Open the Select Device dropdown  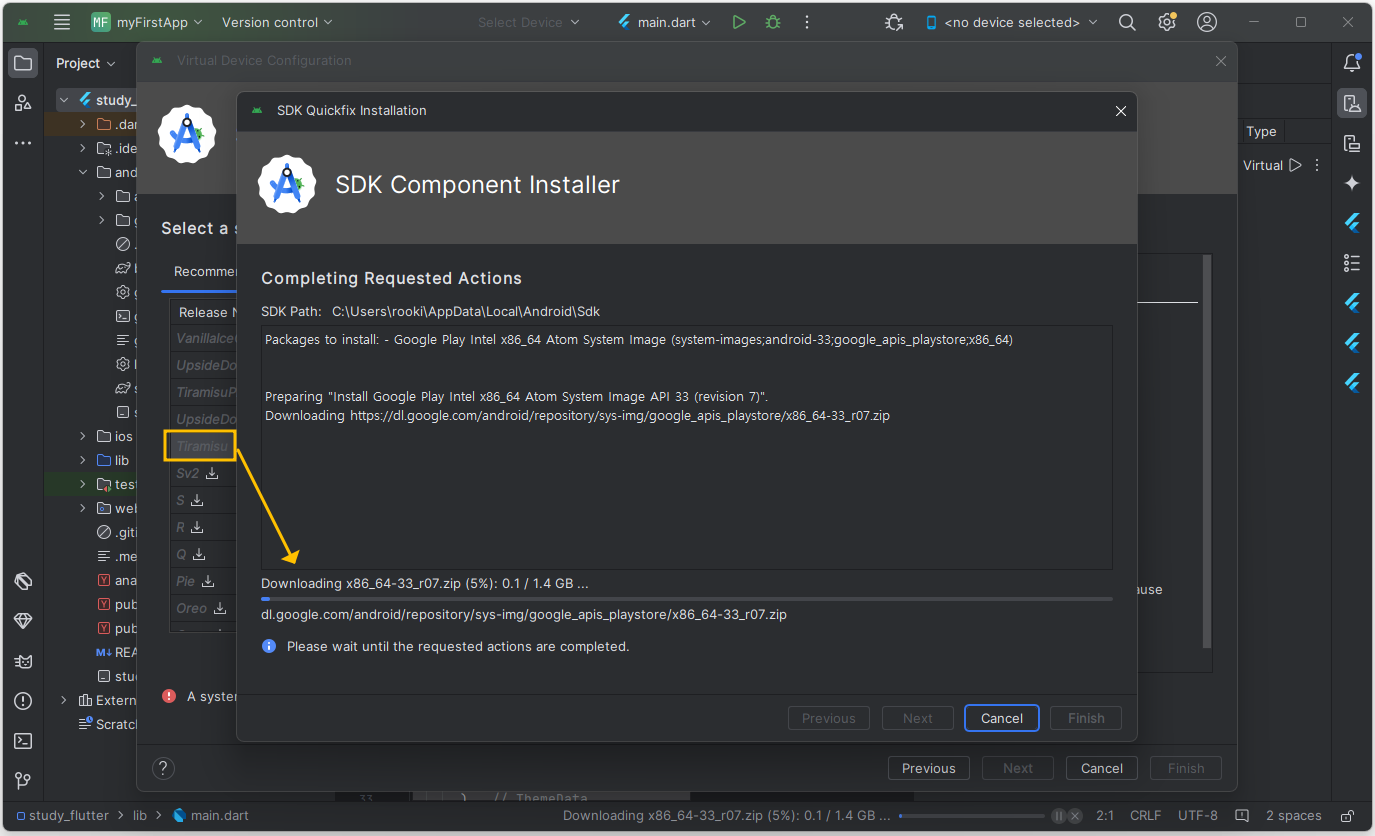529,22
